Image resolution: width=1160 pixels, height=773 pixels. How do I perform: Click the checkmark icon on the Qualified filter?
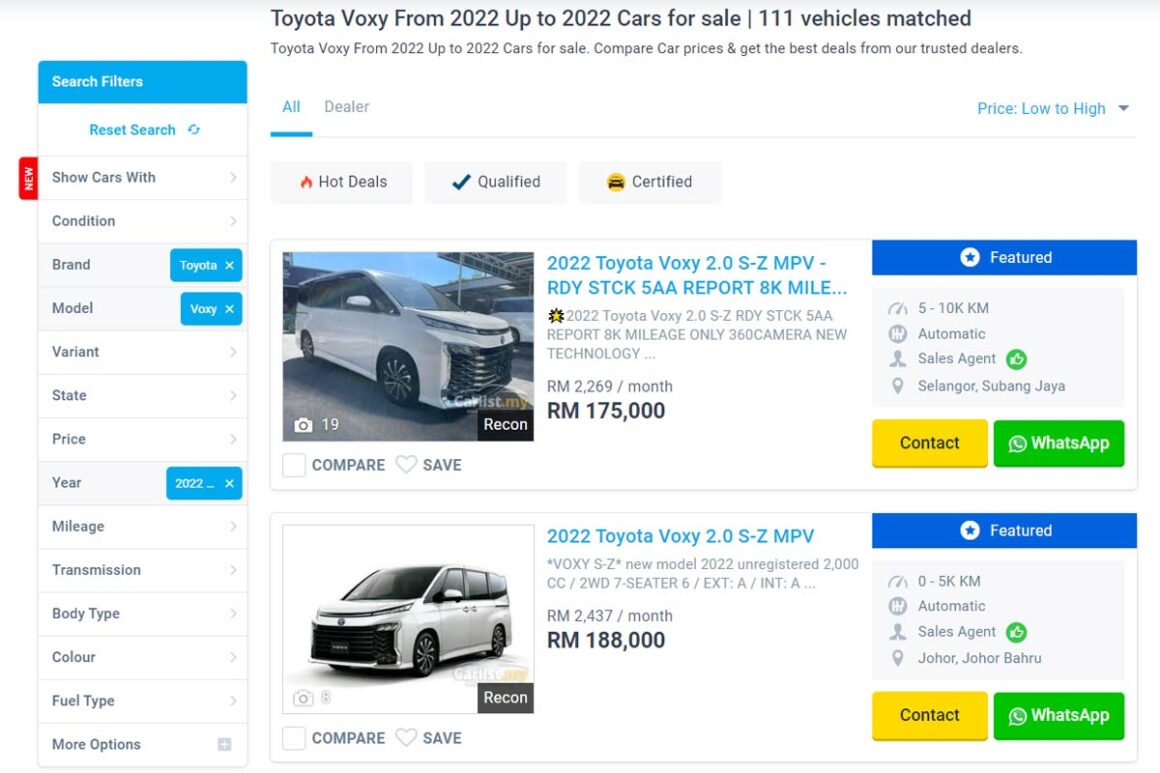pyautogui.click(x=459, y=182)
